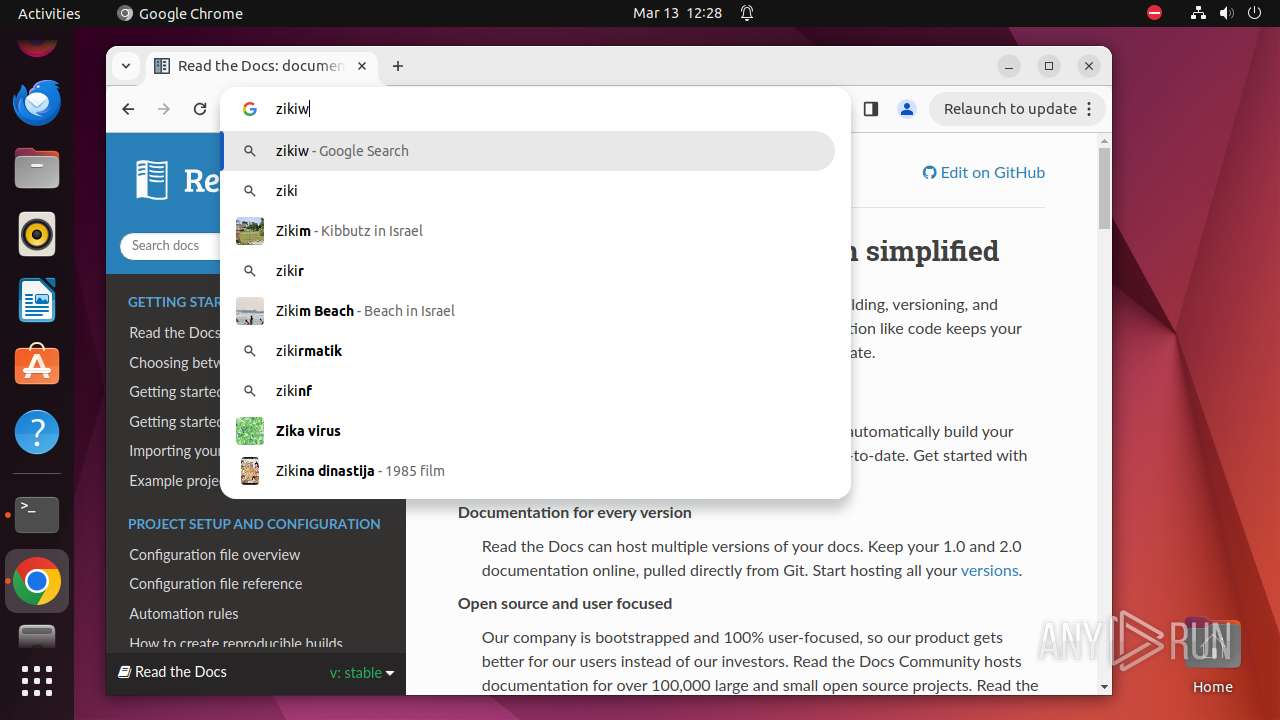
Task: Open the Chrome profile avatar icon
Action: tap(907, 109)
